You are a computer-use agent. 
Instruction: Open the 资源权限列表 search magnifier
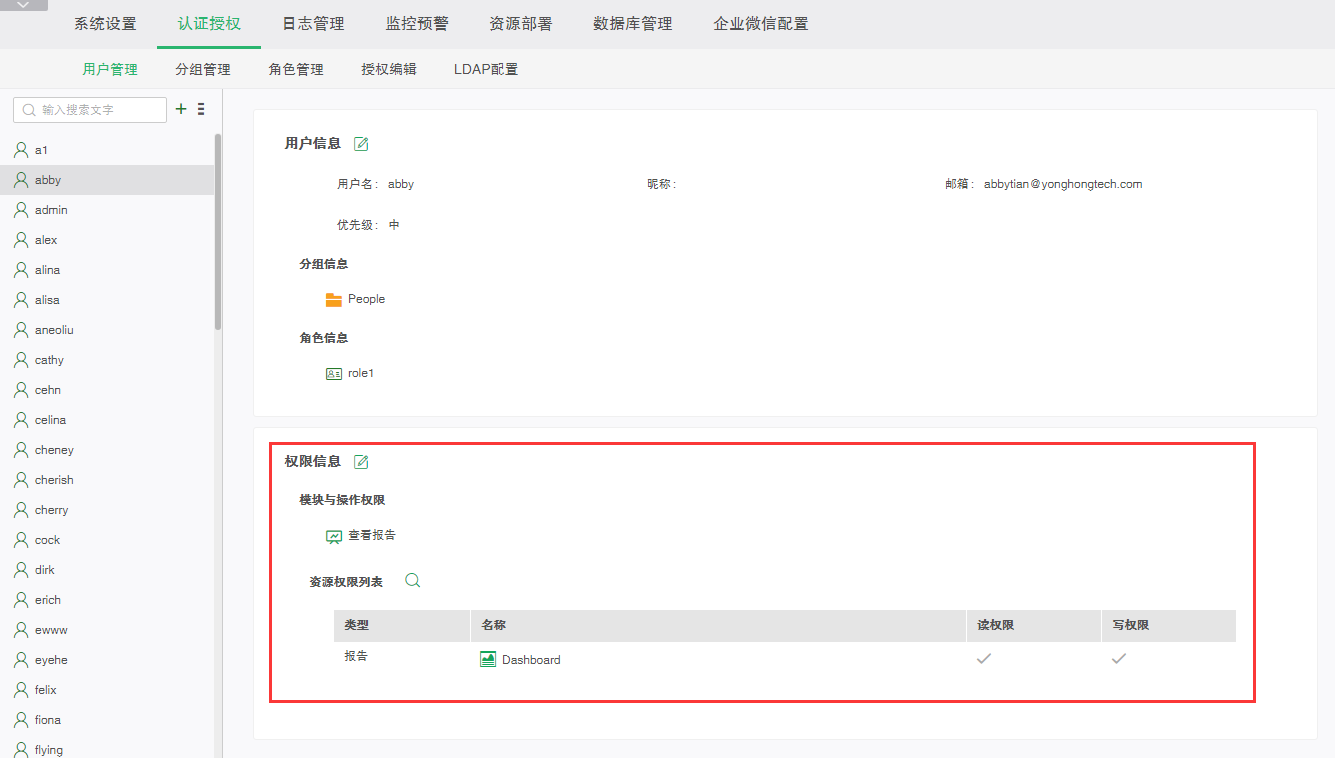(412, 578)
